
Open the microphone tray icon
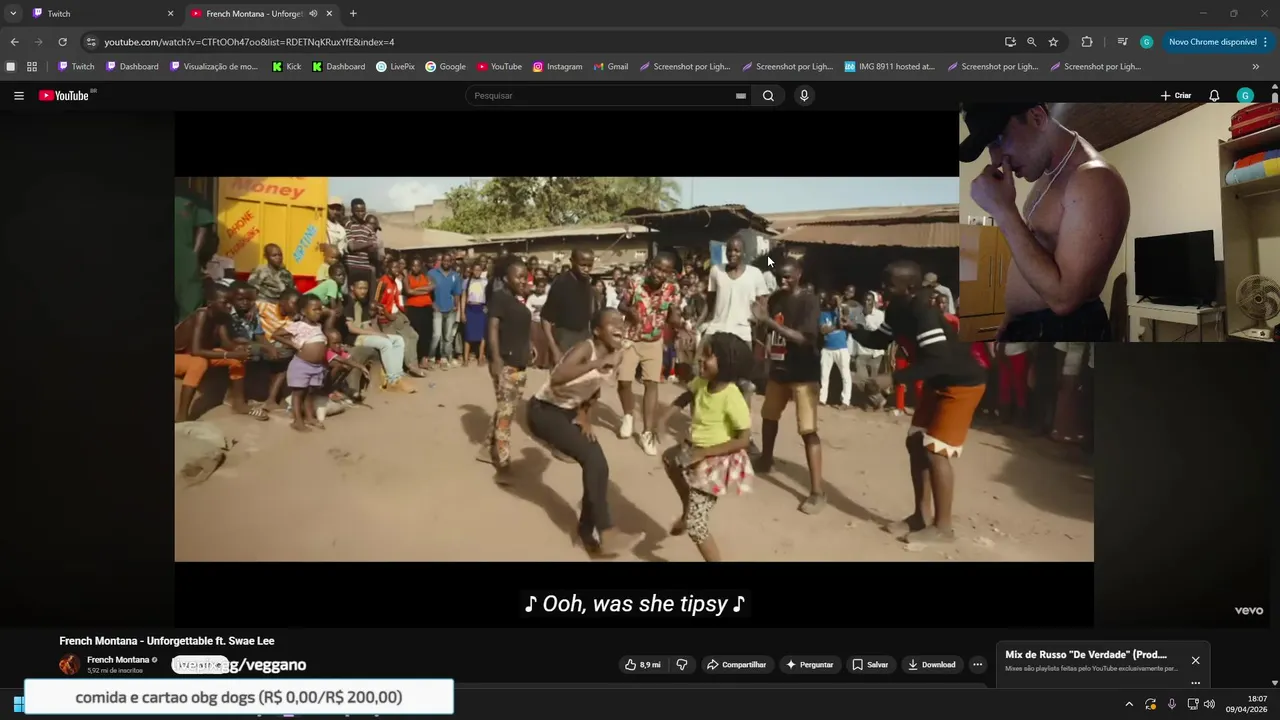1172,704
